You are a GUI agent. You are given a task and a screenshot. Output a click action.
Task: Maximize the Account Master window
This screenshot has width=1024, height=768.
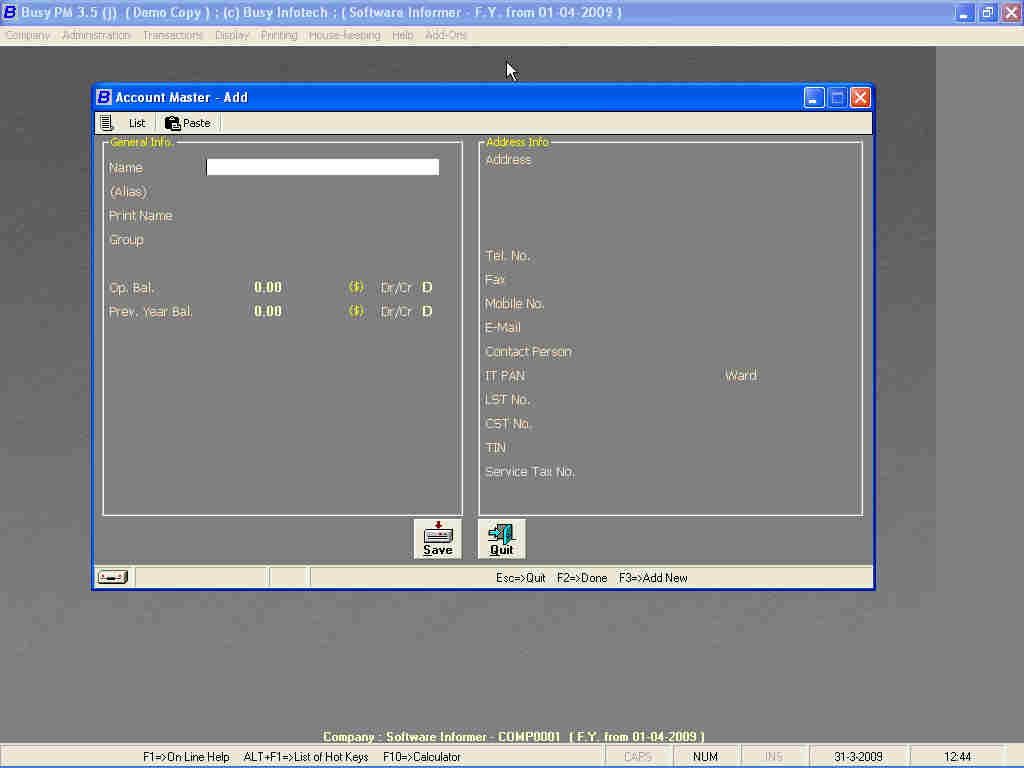(x=837, y=97)
